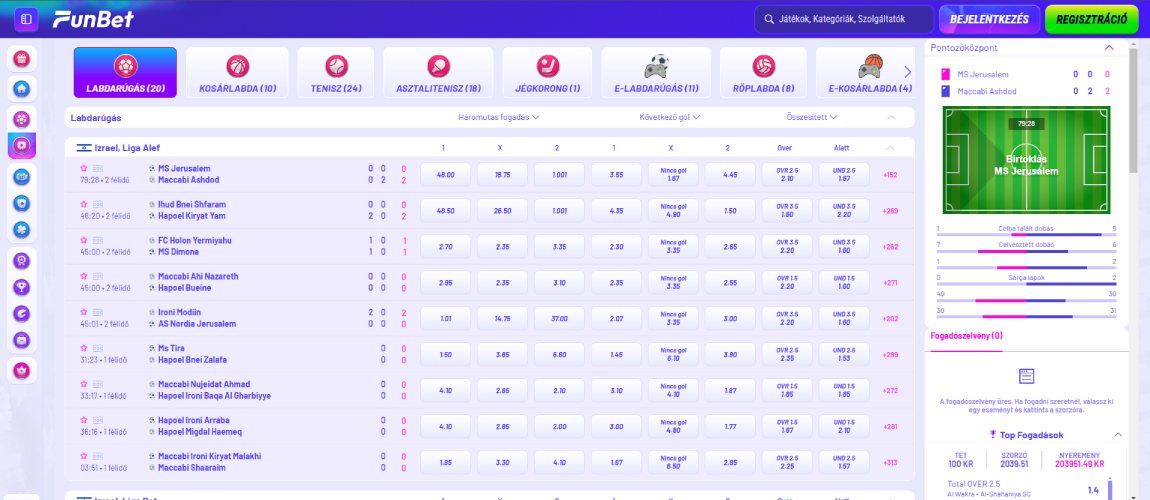Image resolution: width=1150 pixels, height=500 pixels.
Task: Open the clover icon in sidebar
Action: click(22, 229)
